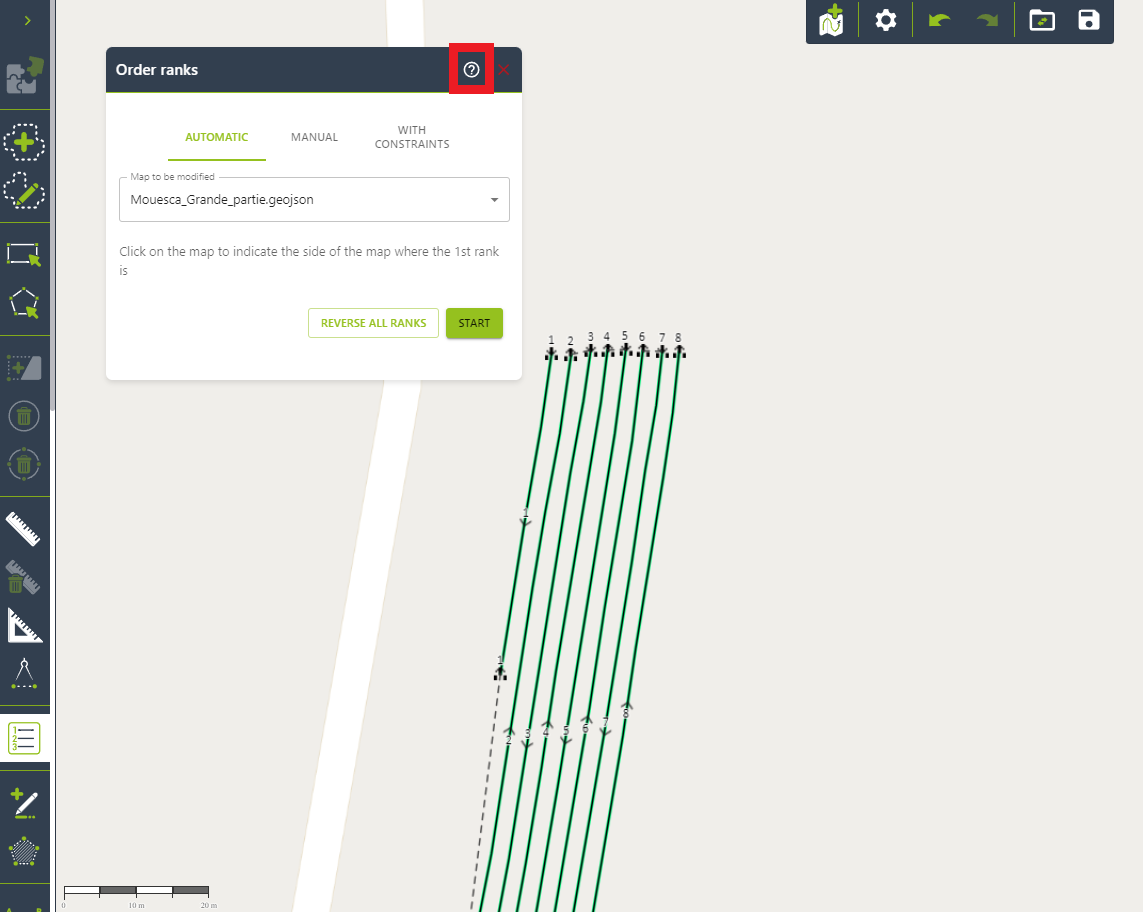This screenshot has height=912, width=1143.
Task: Click the order ranks numbered list icon
Action: coord(24,738)
